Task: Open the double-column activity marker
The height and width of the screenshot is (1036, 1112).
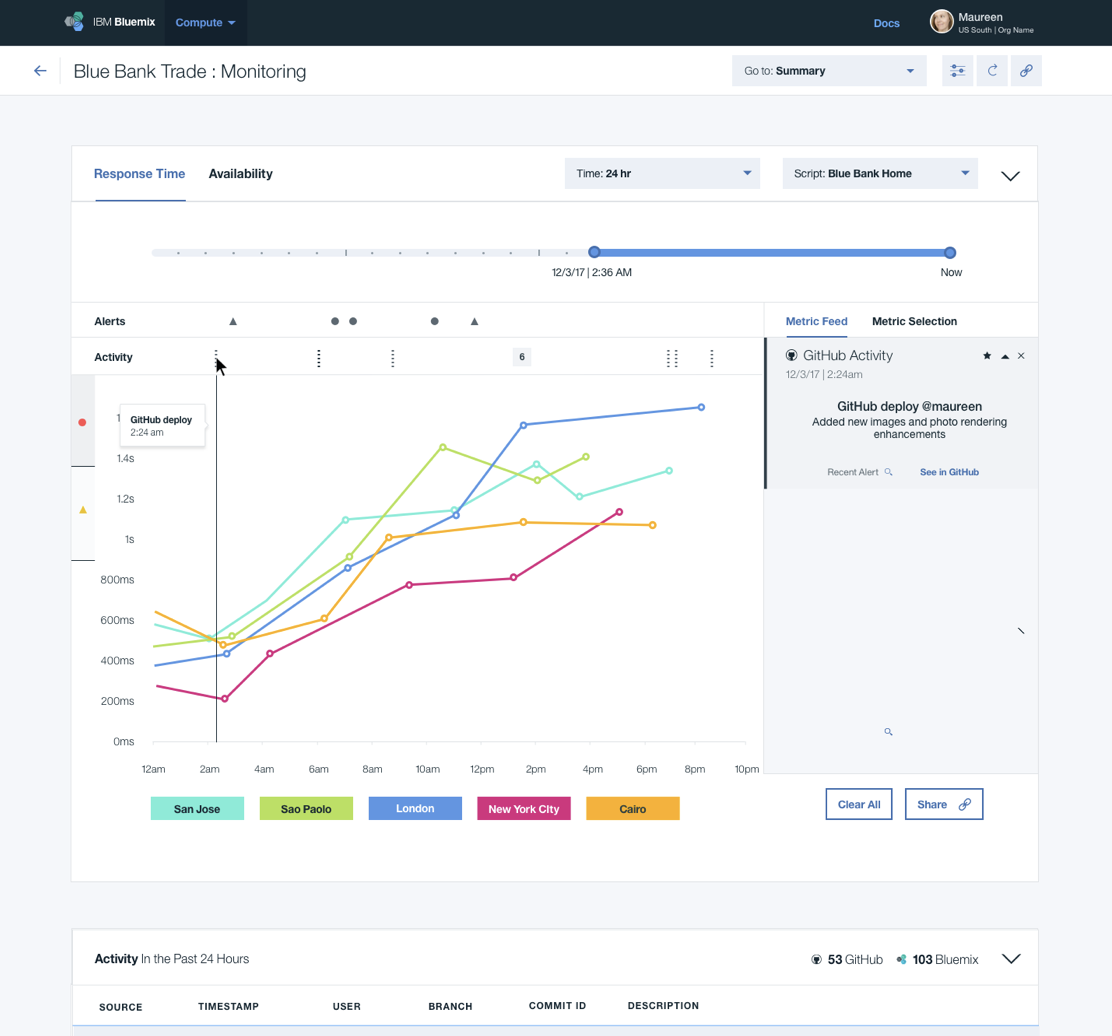Action: pos(672,358)
